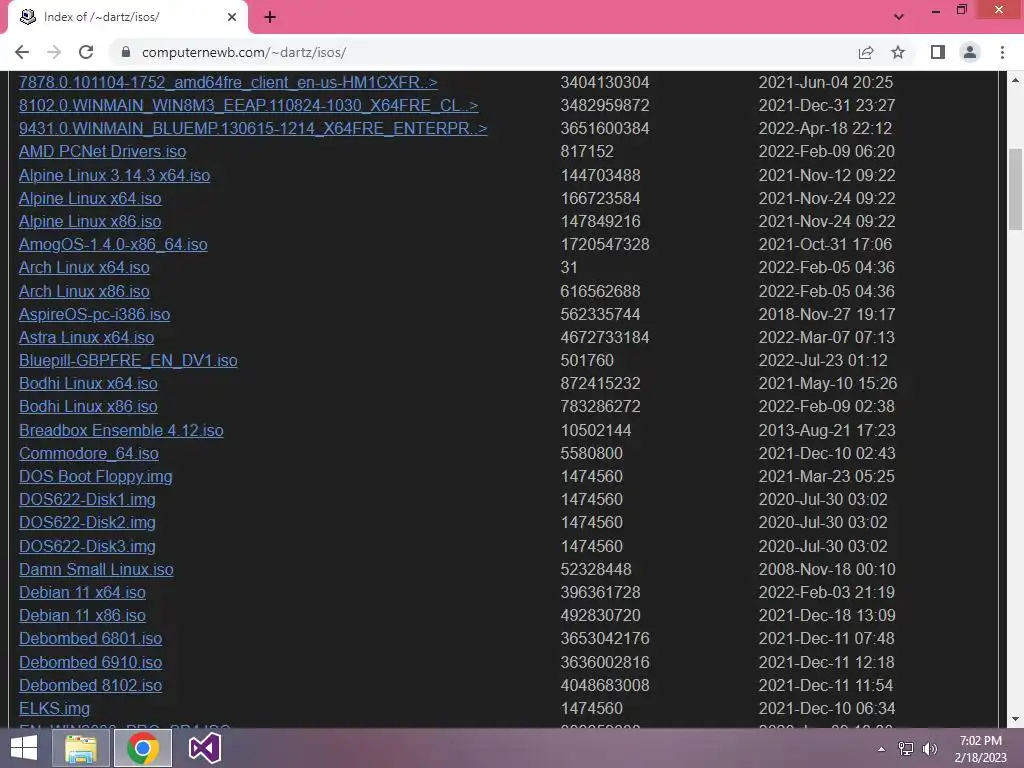Click the taskbar clock 7:02 PM
Viewport: 1024px width, 768px height.
[x=980, y=741]
